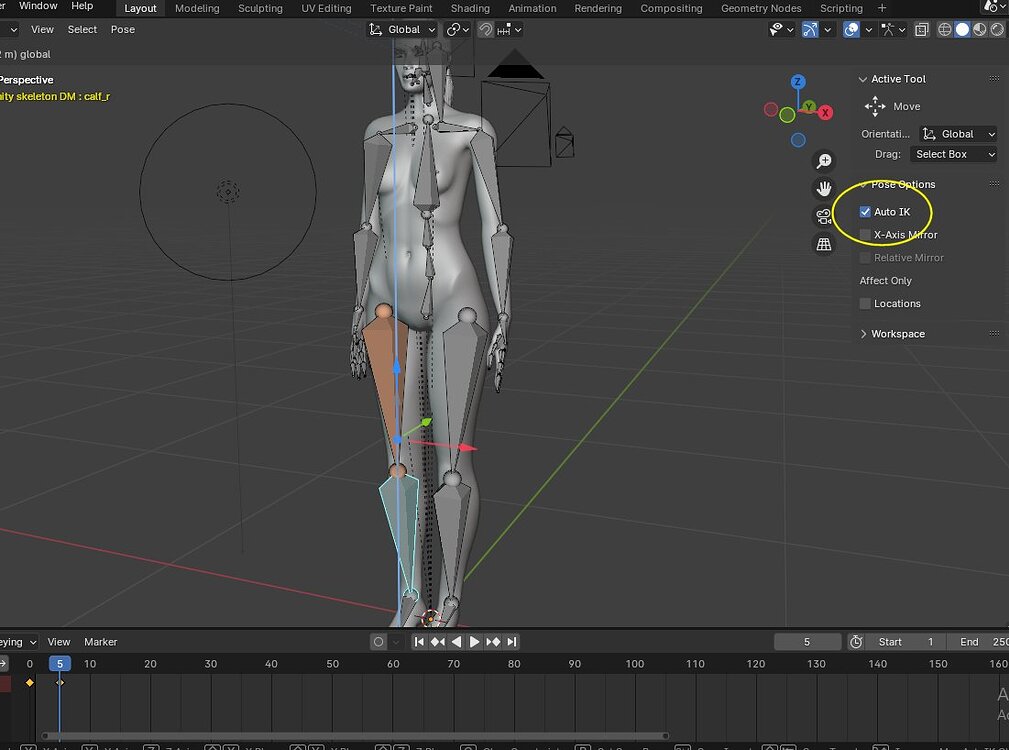Image resolution: width=1009 pixels, height=750 pixels.
Task: Switch to the Sculpting workspace tab
Action: click(260, 8)
